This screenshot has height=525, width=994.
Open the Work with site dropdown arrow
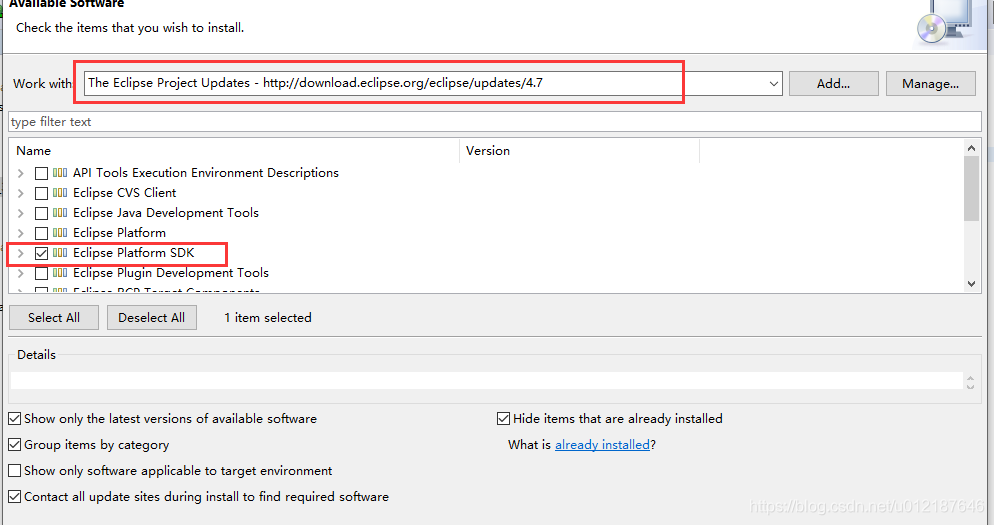point(773,84)
